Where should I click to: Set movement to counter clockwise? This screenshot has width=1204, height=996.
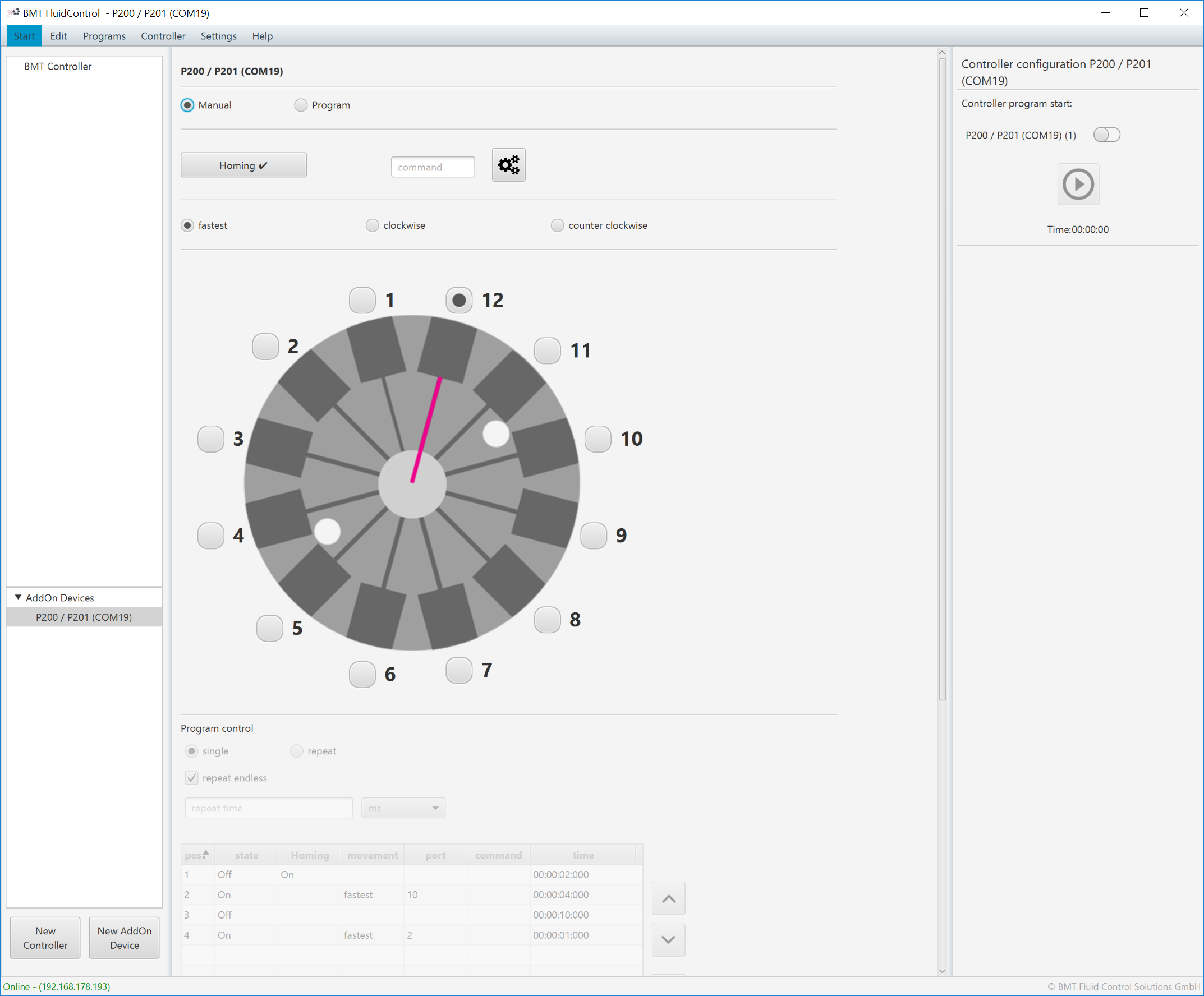[557, 225]
